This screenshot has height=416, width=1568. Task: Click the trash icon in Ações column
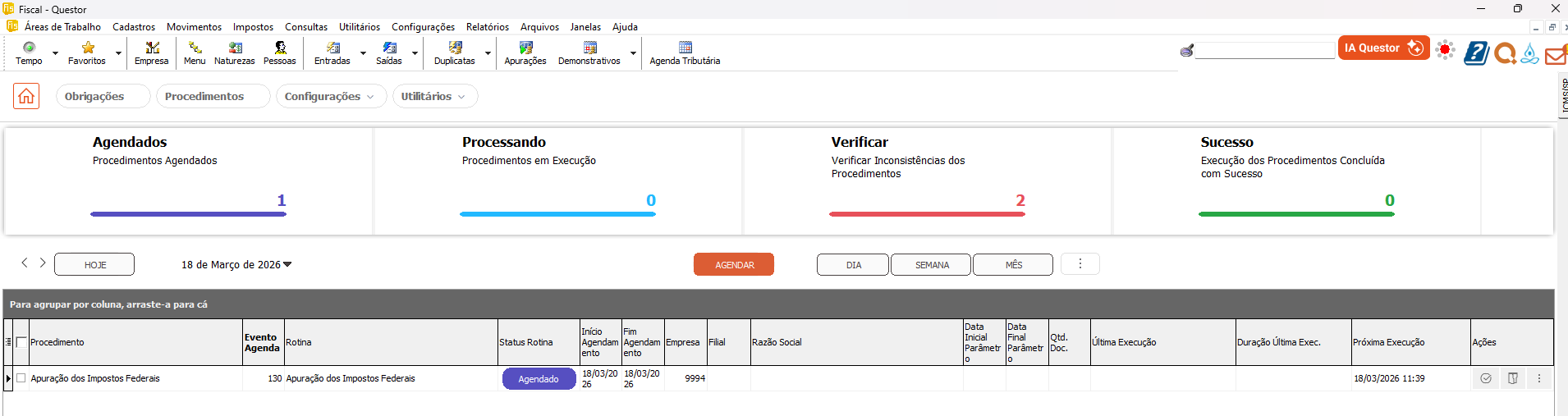click(x=1512, y=378)
